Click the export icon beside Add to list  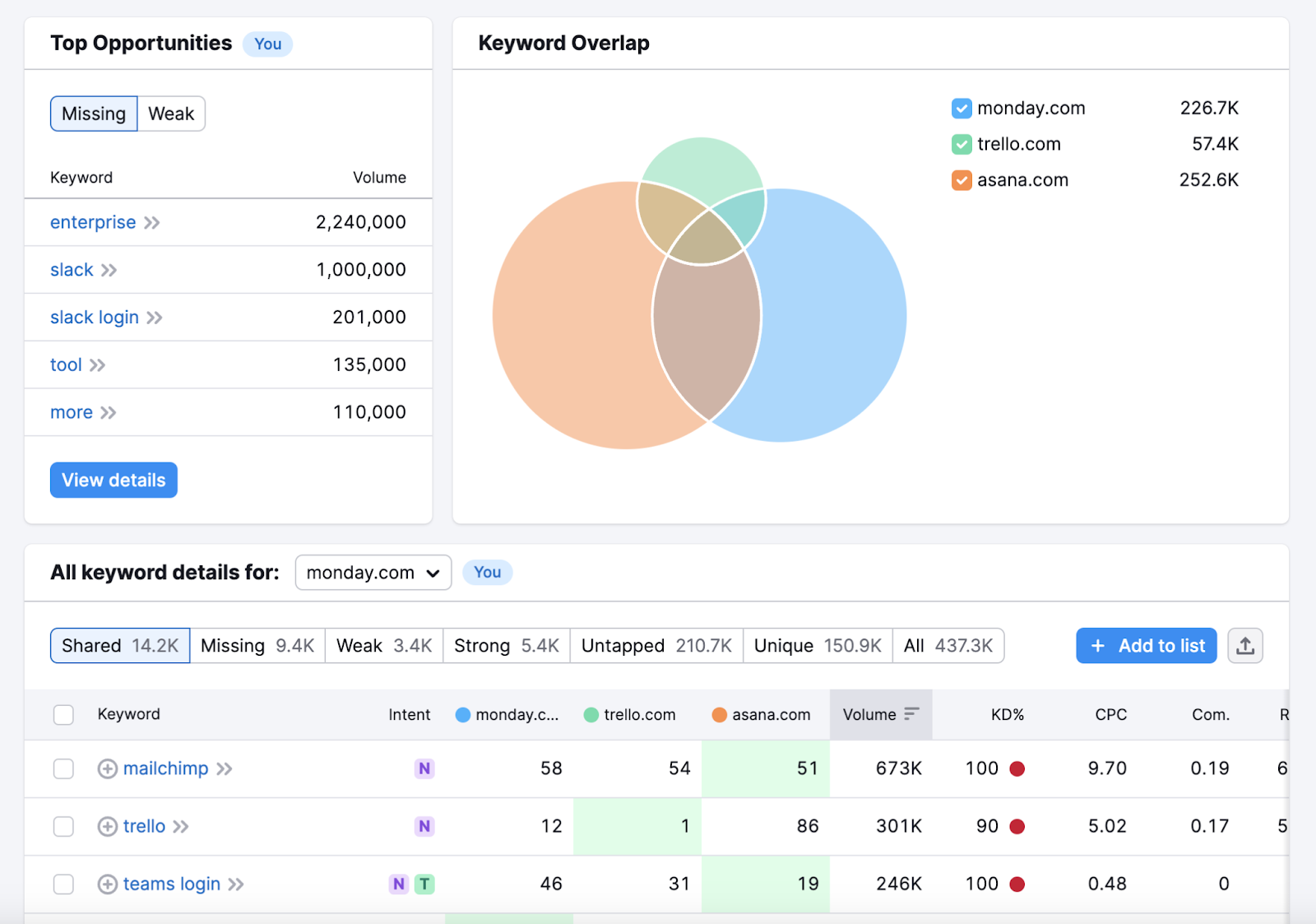1245,645
